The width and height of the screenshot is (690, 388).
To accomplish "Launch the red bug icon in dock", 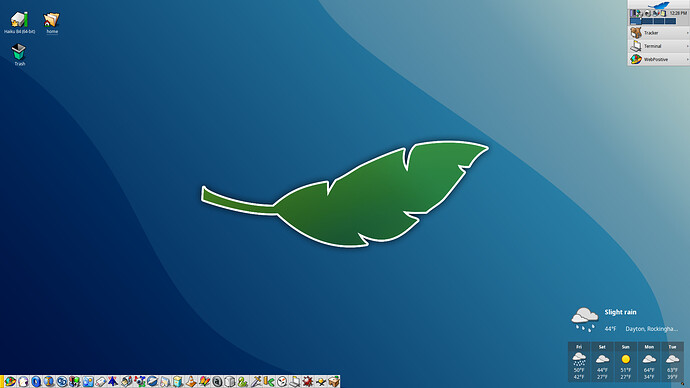I will [x=307, y=381].
